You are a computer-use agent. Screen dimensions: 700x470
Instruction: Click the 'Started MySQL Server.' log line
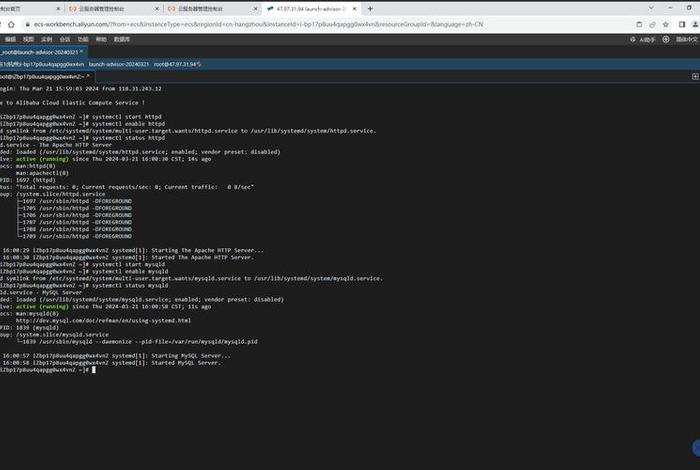tap(187, 363)
